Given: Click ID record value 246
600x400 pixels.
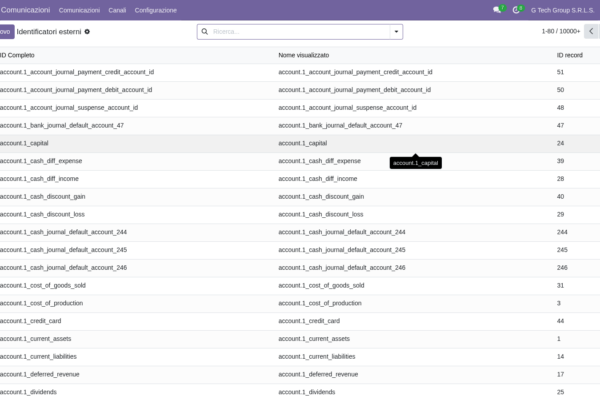Looking at the screenshot, I should [562, 268].
